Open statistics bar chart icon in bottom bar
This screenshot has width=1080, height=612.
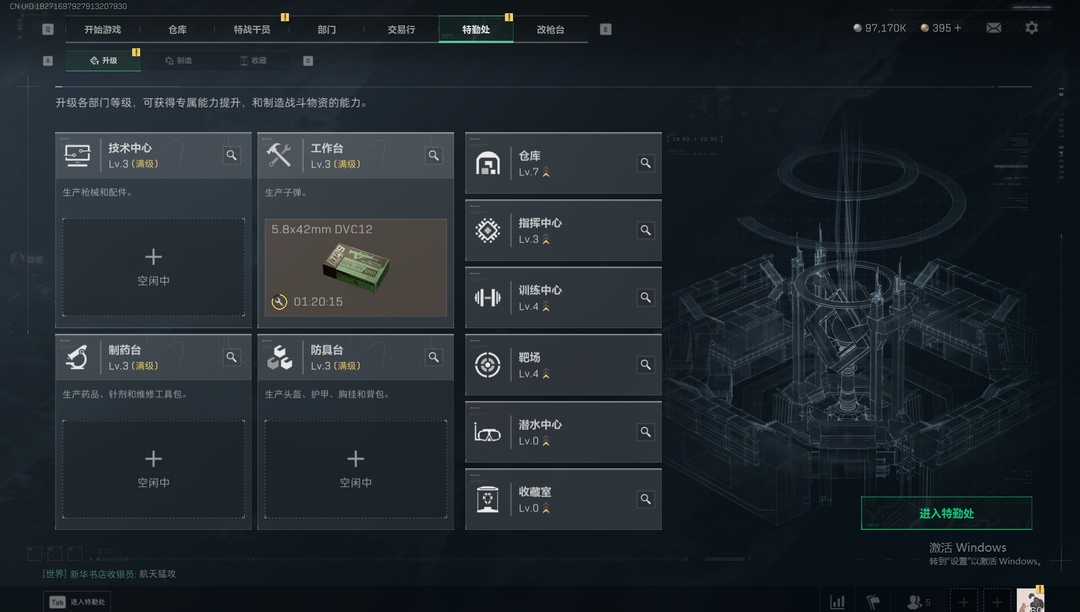point(837,602)
